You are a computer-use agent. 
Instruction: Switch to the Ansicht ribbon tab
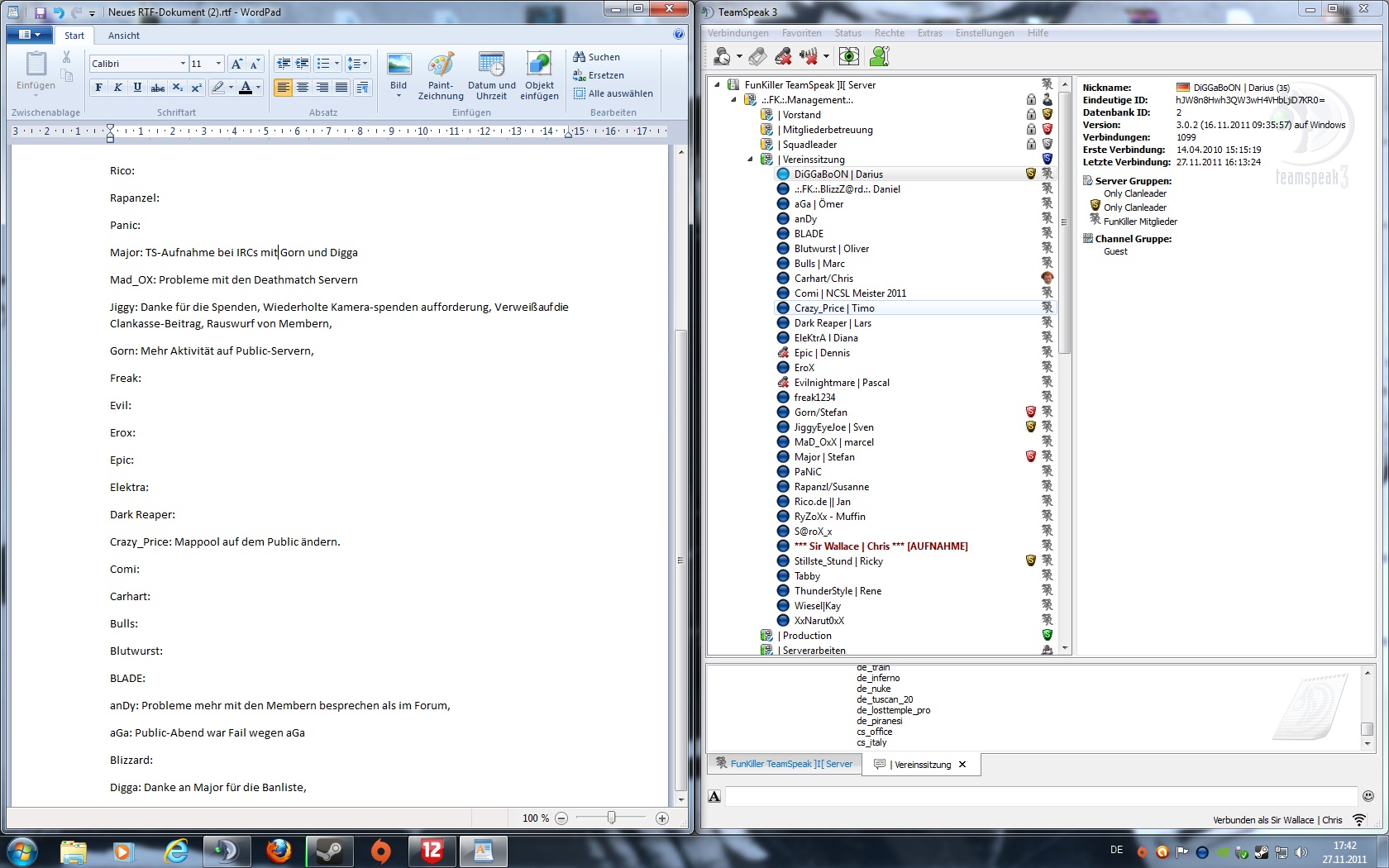(123, 36)
